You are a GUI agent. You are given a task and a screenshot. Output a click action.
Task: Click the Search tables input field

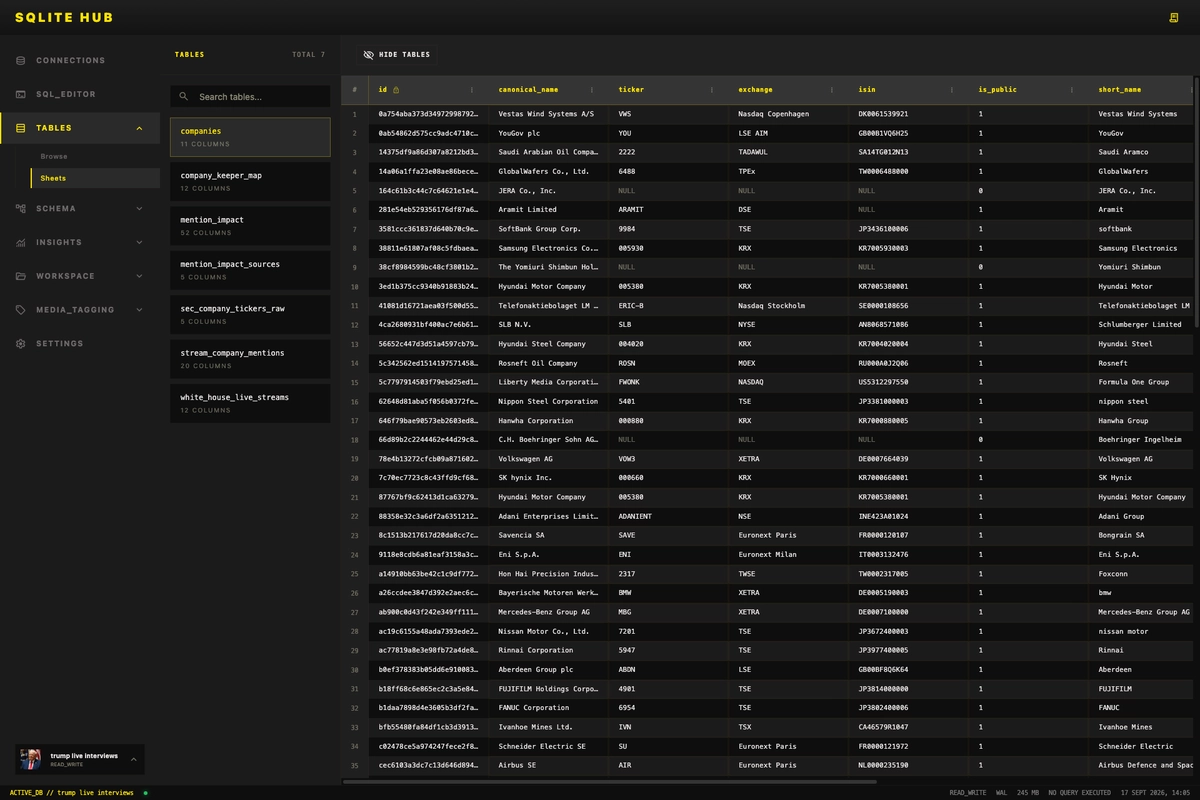point(250,97)
